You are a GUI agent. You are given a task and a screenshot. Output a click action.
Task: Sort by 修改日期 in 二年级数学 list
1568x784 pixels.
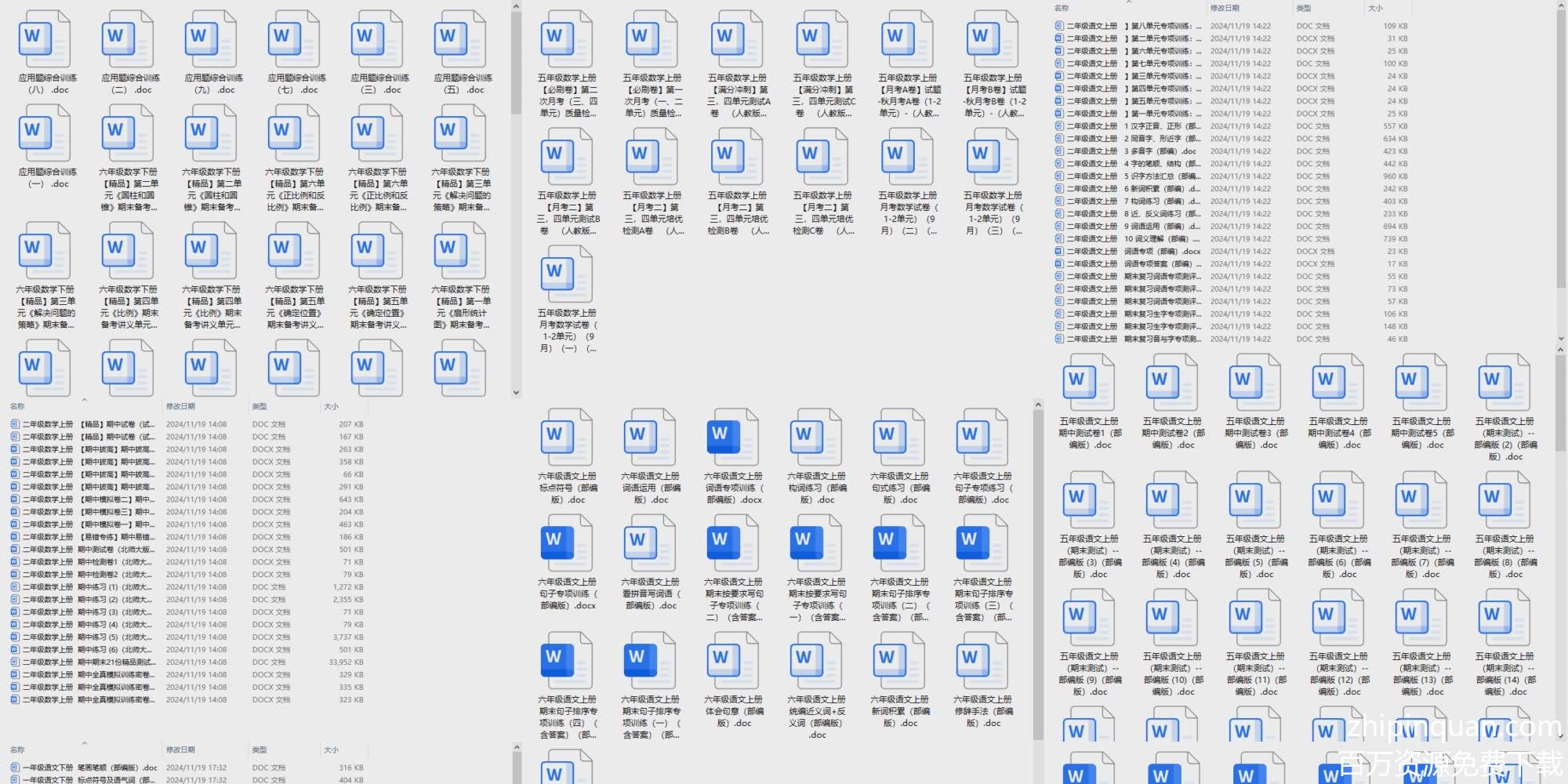tap(180, 406)
